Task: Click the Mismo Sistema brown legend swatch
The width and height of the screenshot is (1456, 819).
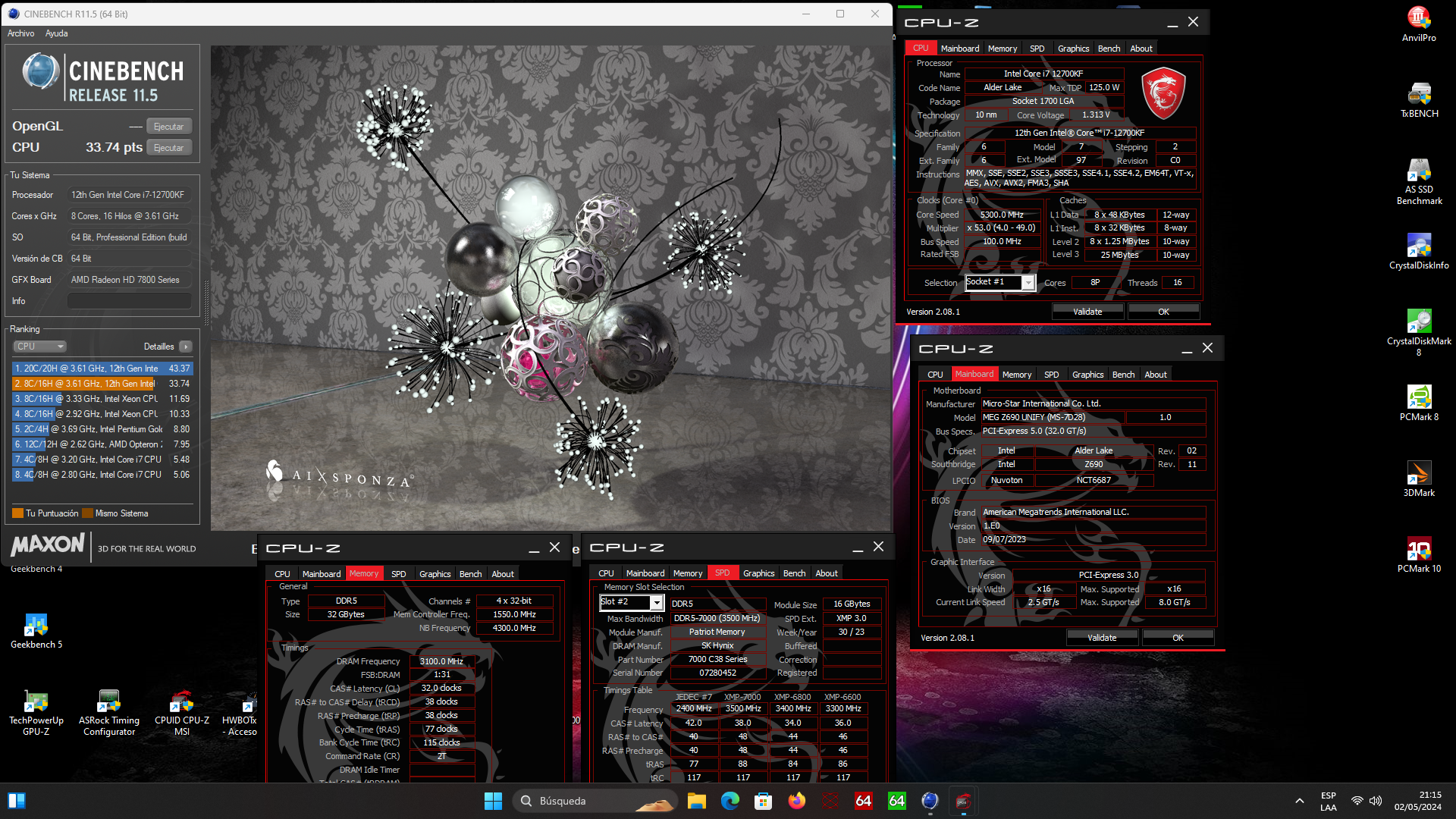Action: [87, 513]
